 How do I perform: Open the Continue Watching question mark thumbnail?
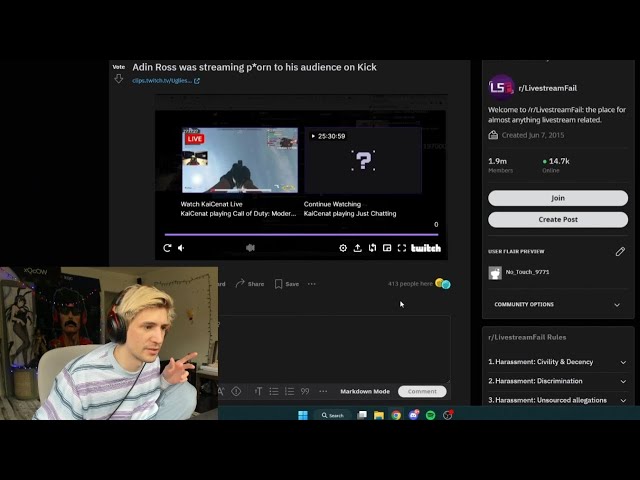pos(363,160)
